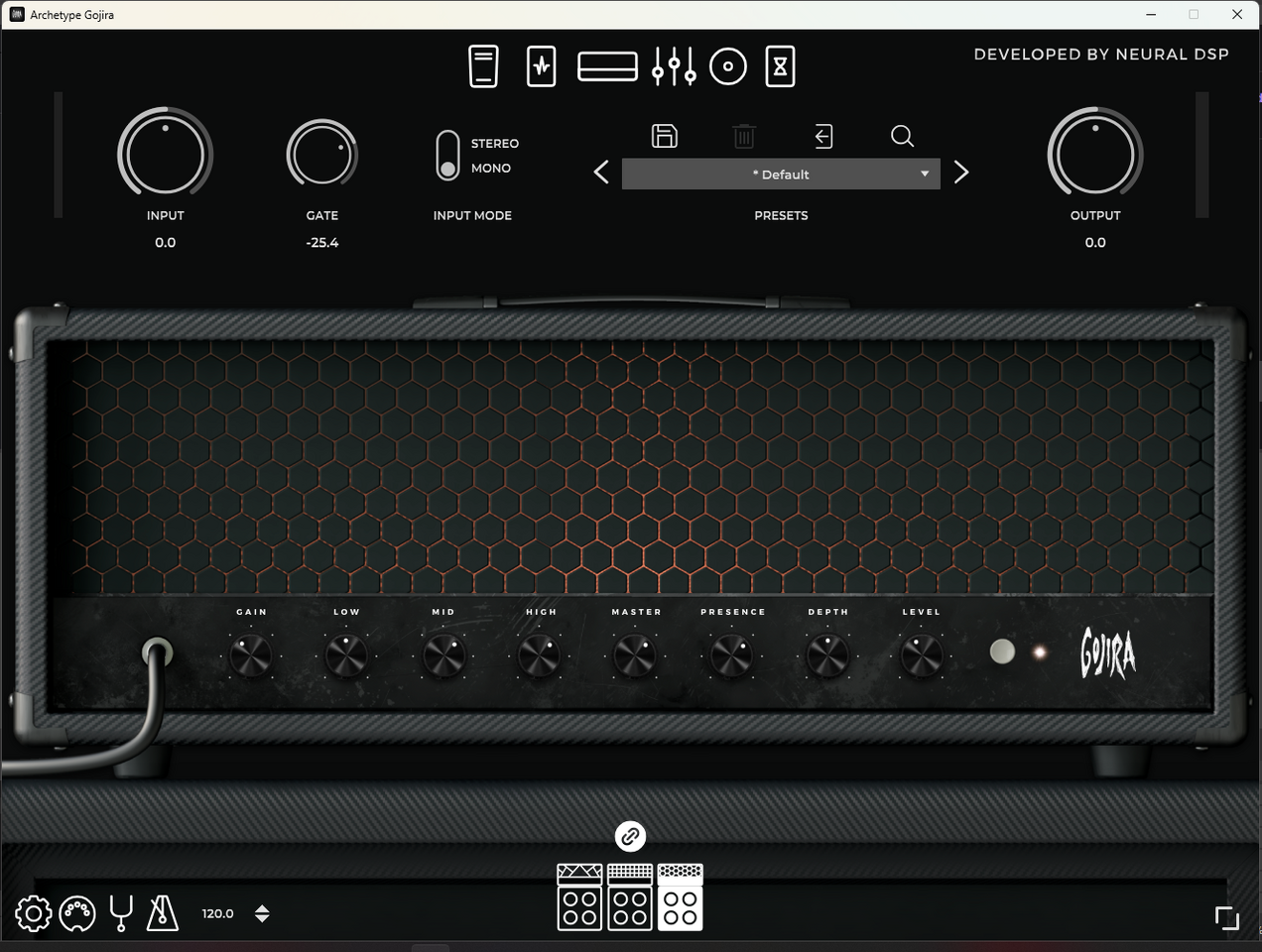Click the Gojira logo on amp

[x=1108, y=654]
